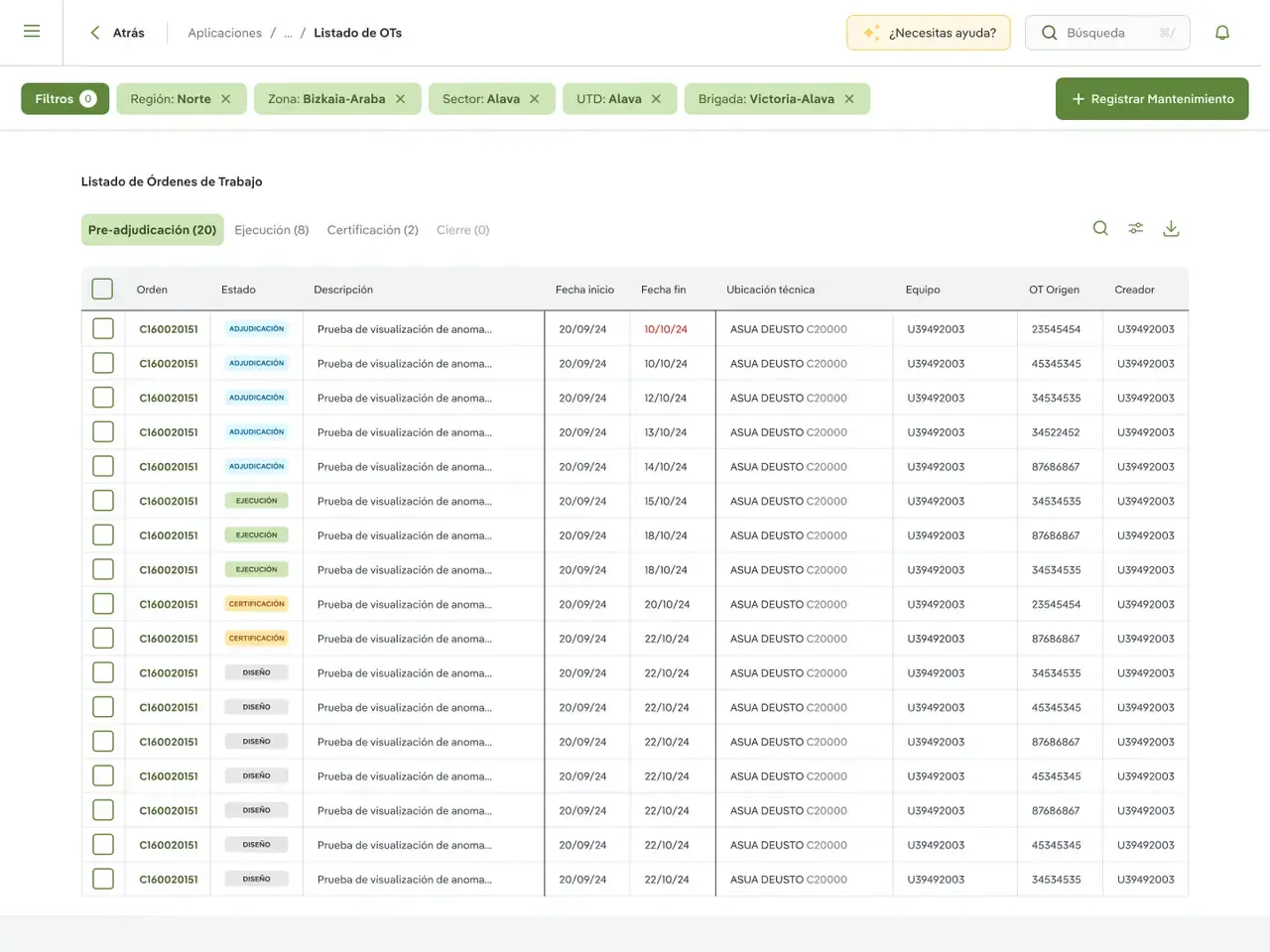Sort by the Fecha inicio column header

(x=584, y=290)
